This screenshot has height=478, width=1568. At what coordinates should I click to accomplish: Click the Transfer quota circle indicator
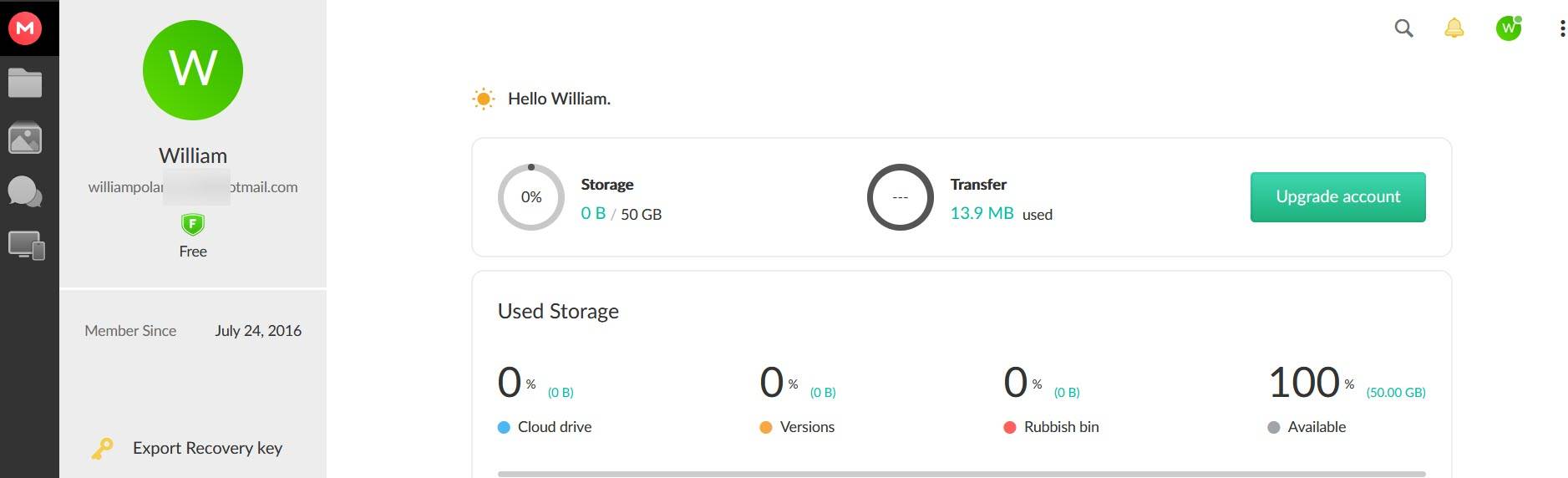900,197
